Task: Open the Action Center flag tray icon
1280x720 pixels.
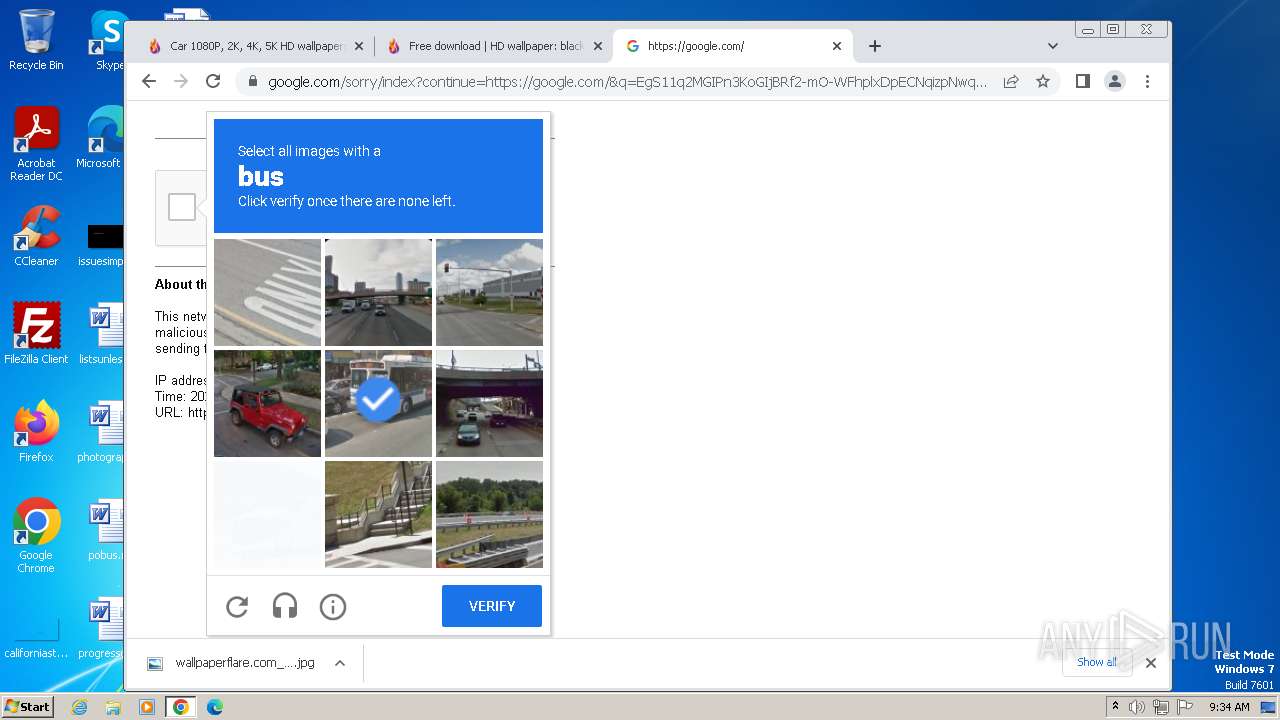Action: coord(1183,707)
